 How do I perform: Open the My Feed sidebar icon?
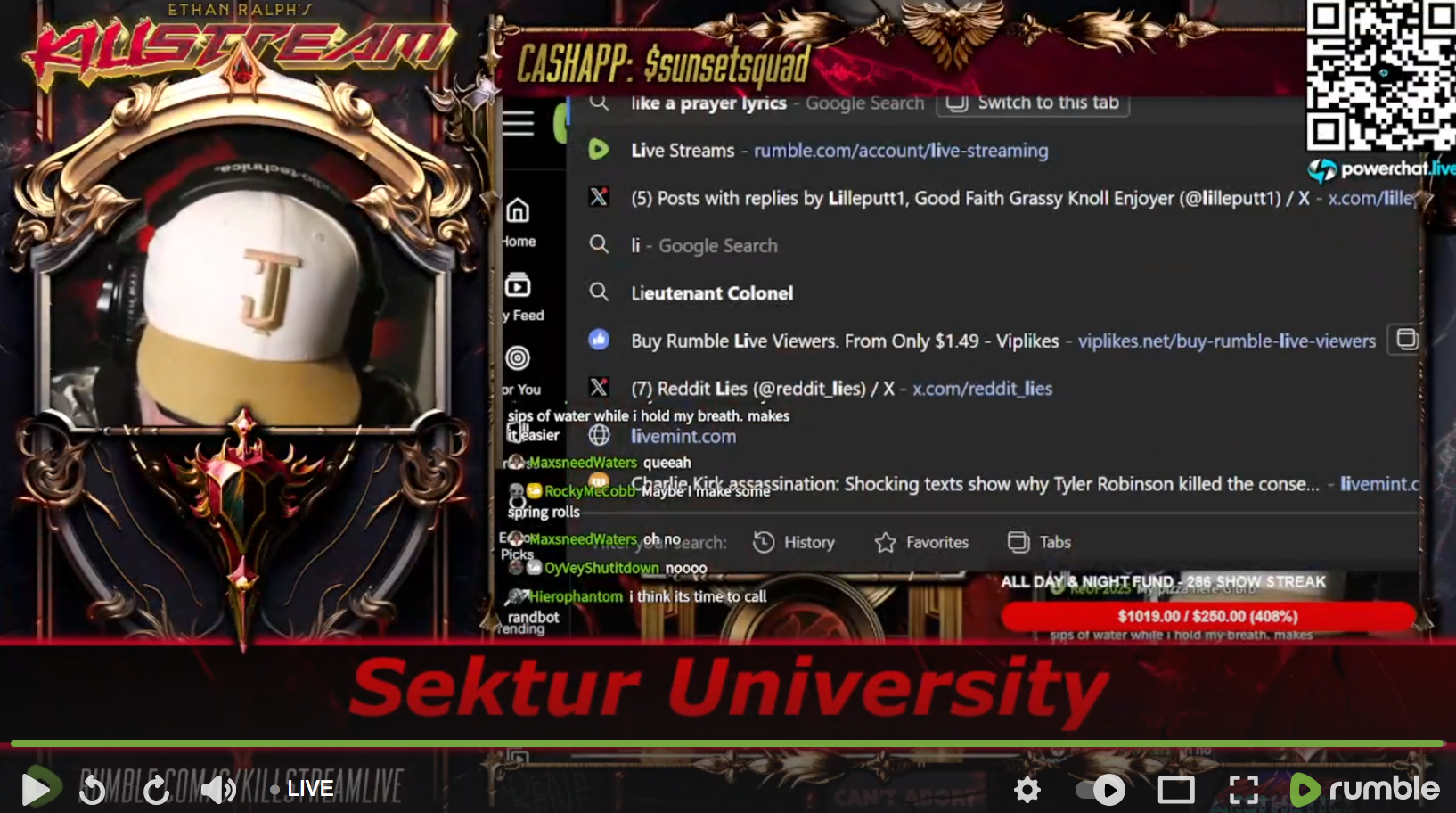[x=518, y=286]
